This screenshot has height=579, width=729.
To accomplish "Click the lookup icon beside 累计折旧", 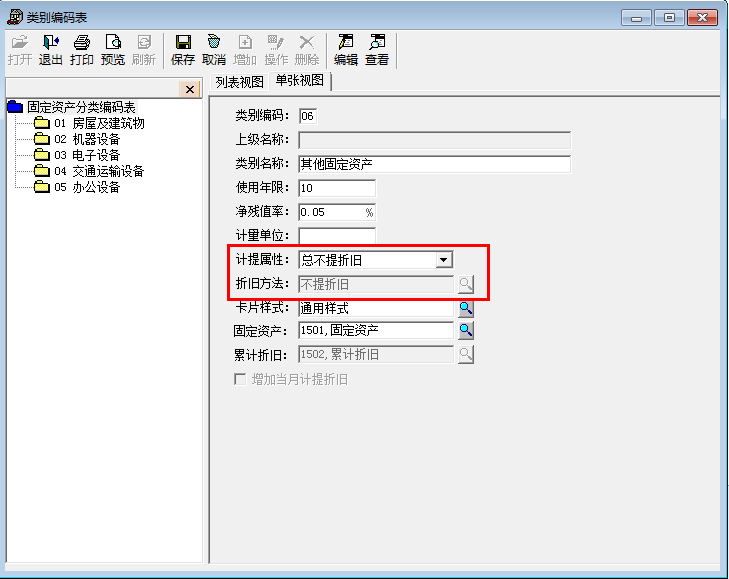I will [x=466, y=354].
